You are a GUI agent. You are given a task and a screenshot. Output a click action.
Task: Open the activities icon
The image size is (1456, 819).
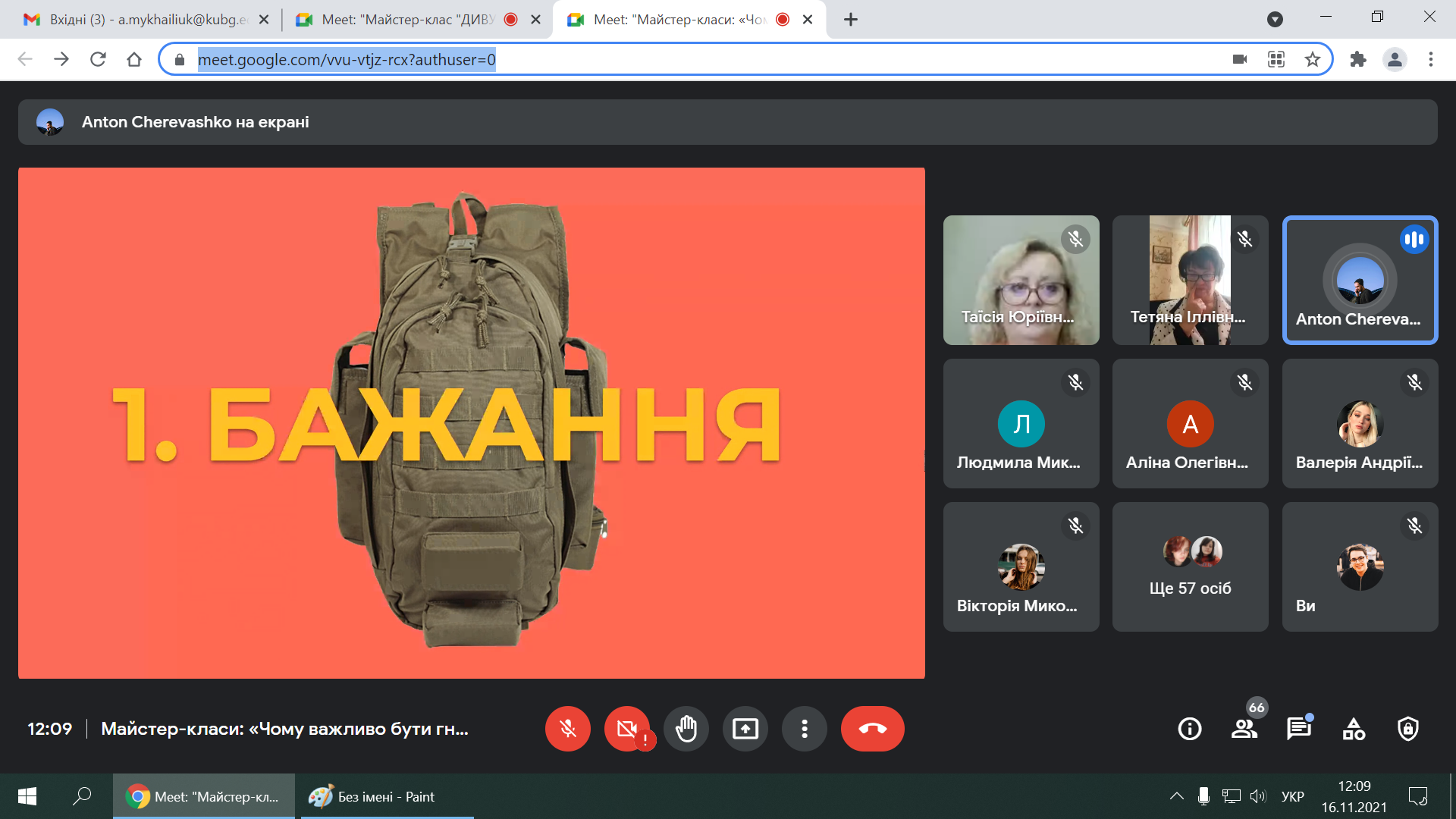[x=1354, y=729]
